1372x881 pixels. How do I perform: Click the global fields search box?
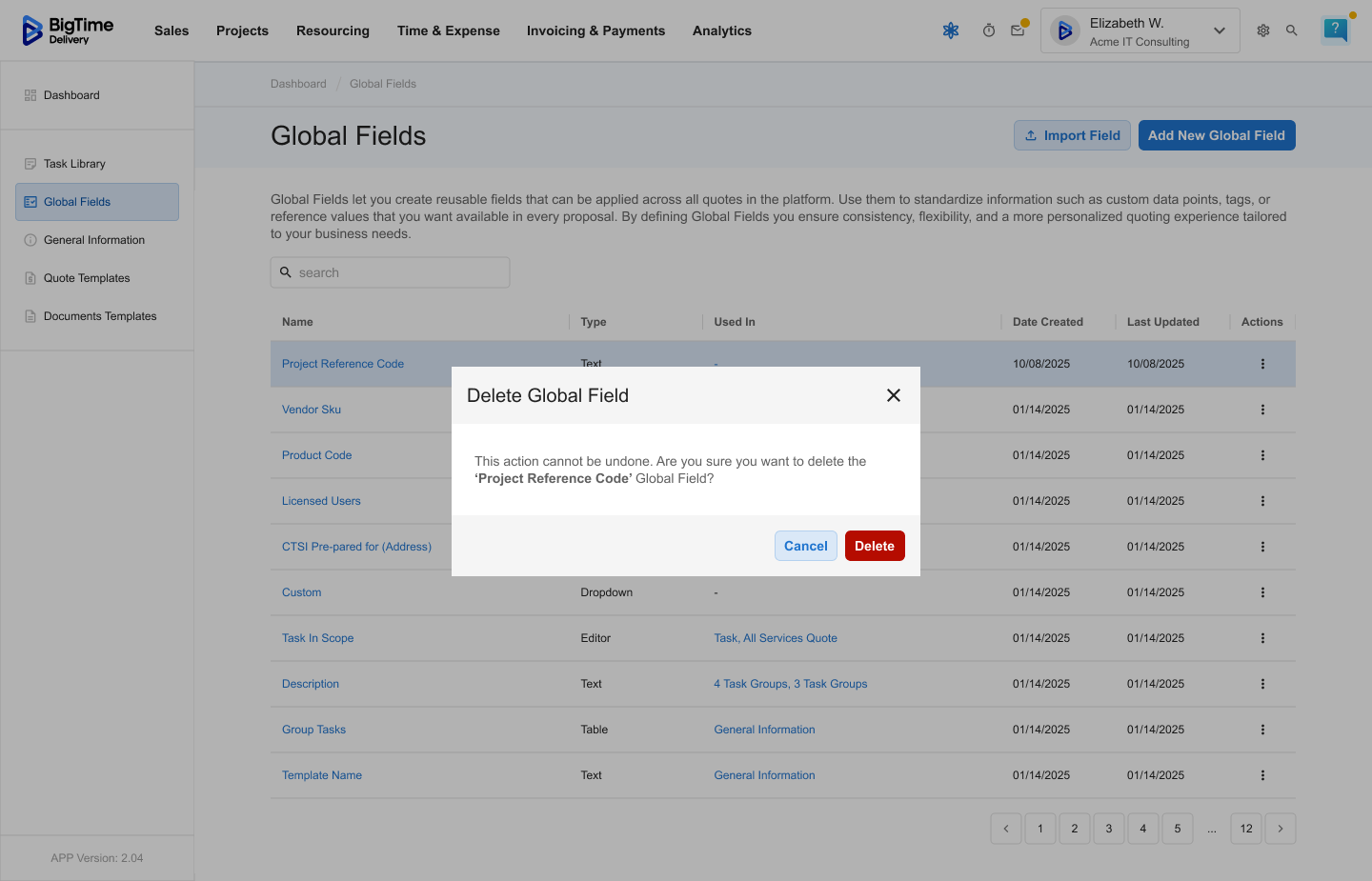tap(391, 272)
